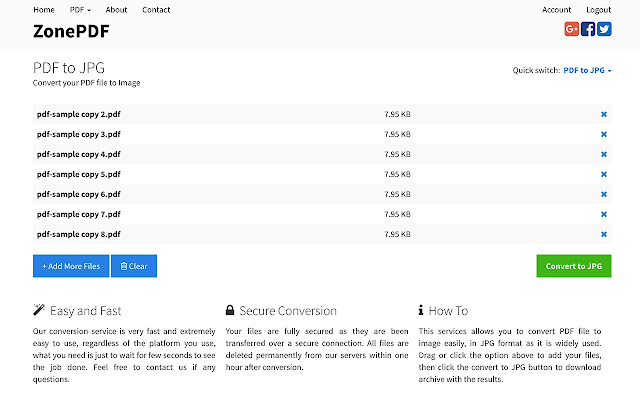Expand the PDF dropdown in the navigation
The width and height of the screenshot is (640, 400).
[80, 10]
